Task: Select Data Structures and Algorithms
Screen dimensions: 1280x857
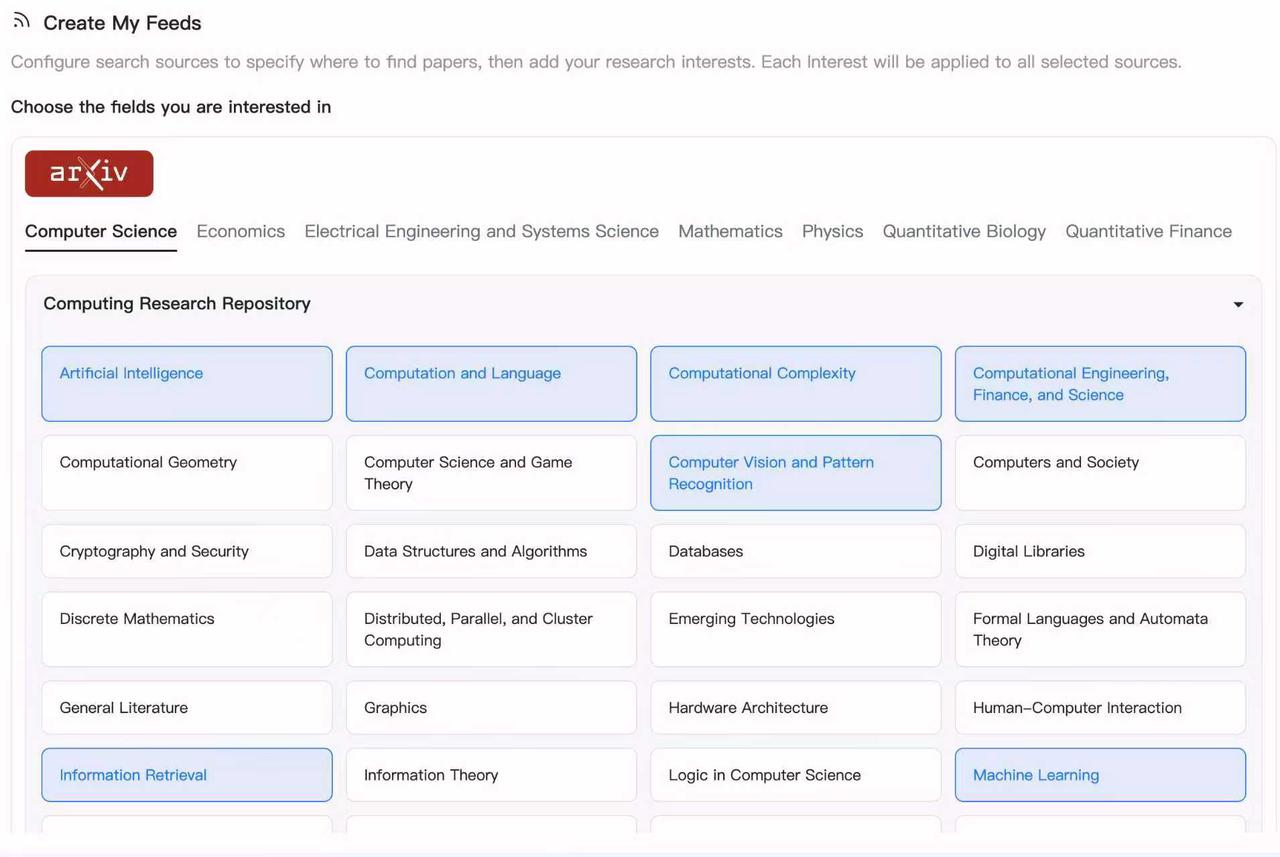Action: tap(491, 551)
